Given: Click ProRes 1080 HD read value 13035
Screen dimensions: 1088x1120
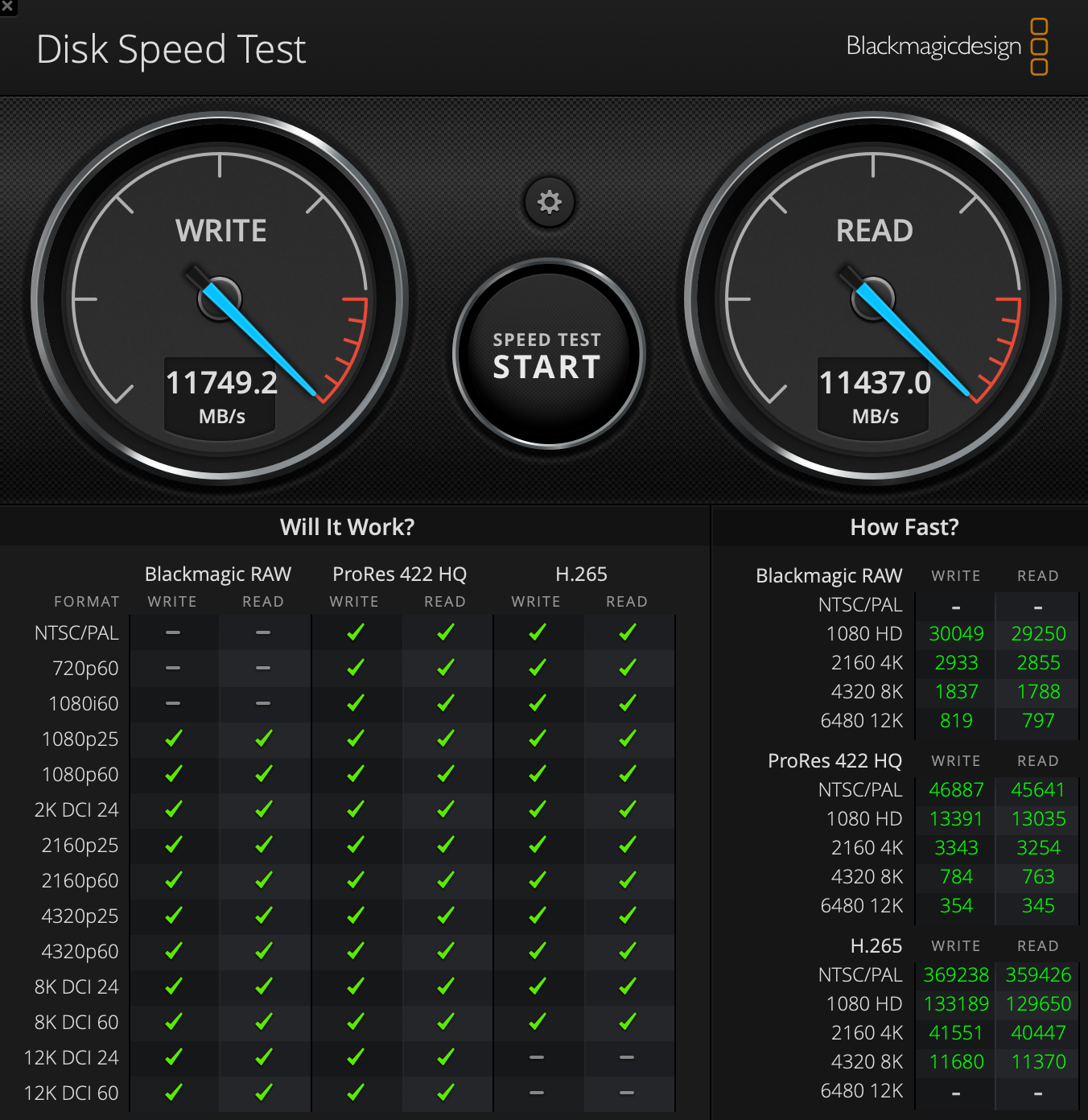Looking at the screenshot, I should [1038, 819].
